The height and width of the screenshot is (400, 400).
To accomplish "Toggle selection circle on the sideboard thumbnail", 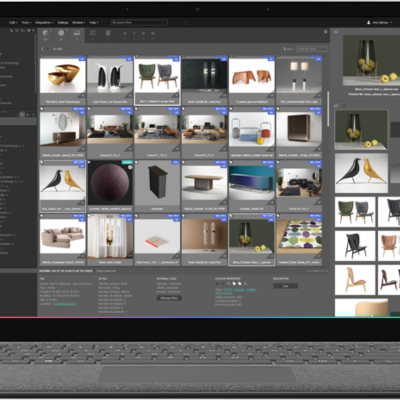I will pos(42,109).
